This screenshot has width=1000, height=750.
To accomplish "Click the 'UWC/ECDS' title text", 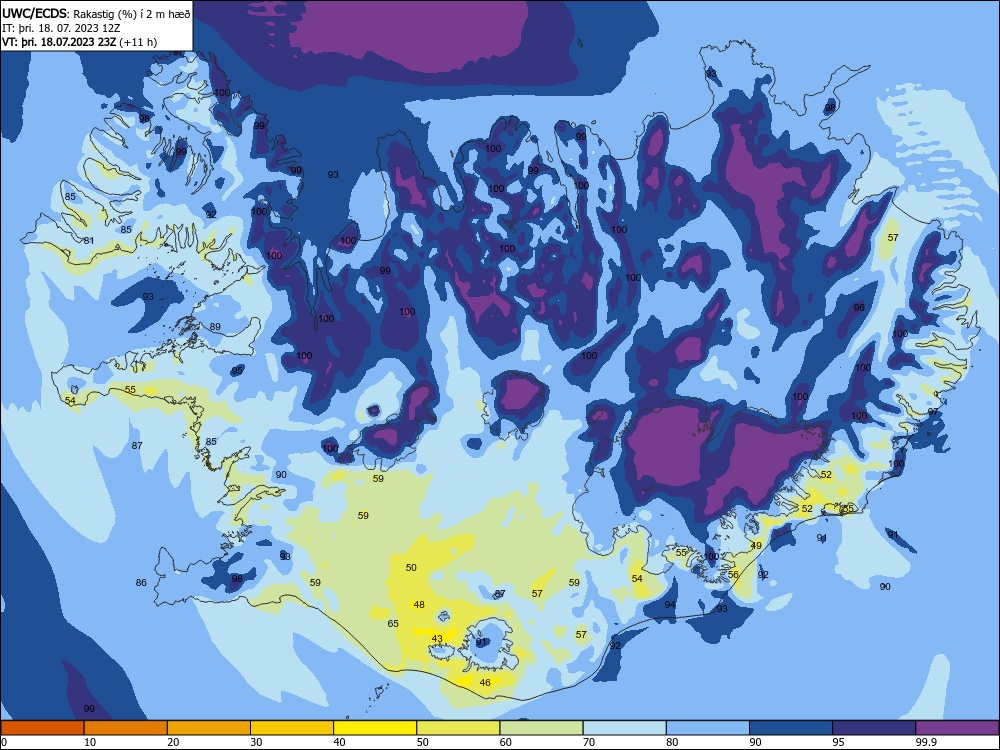I will point(34,13).
